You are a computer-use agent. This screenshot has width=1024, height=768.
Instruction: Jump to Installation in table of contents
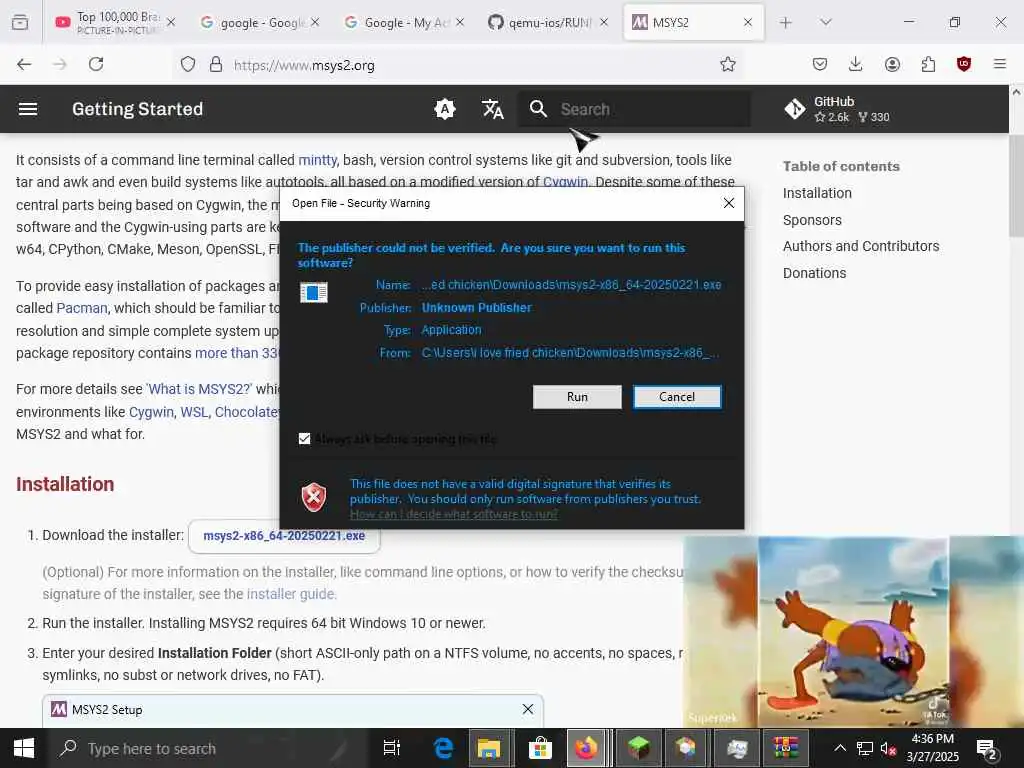817,193
